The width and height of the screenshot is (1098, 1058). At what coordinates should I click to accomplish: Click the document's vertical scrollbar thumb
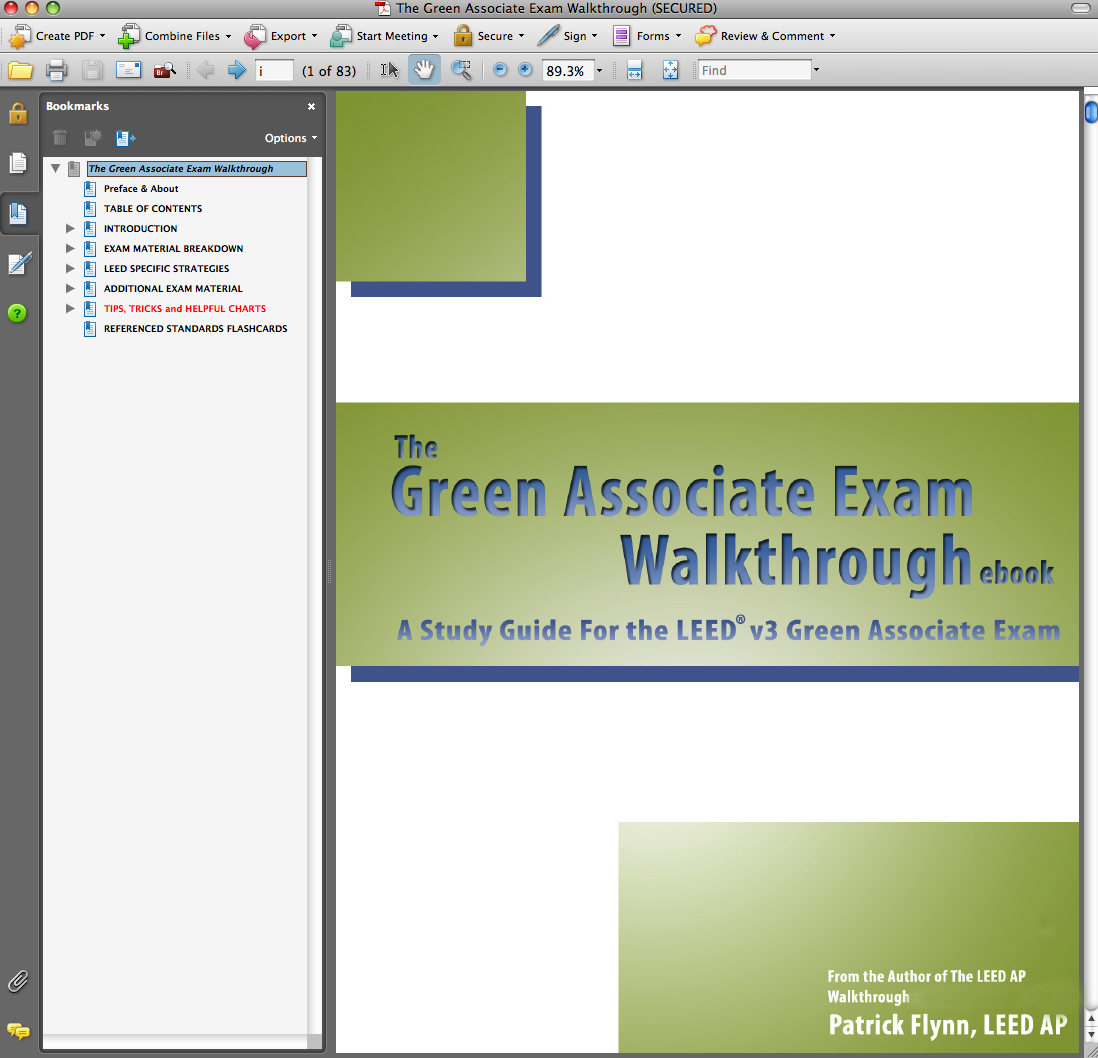coord(1091,112)
